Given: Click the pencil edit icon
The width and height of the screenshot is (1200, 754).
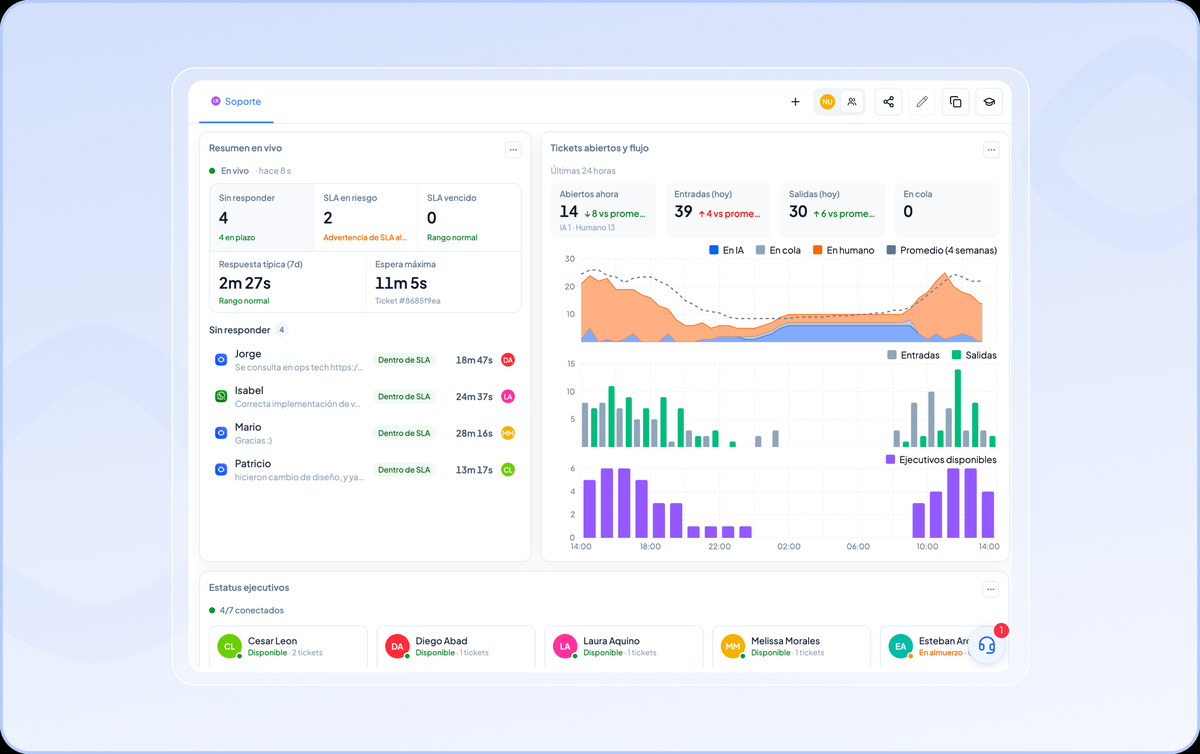Looking at the screenshot, I should coord(922,102).
